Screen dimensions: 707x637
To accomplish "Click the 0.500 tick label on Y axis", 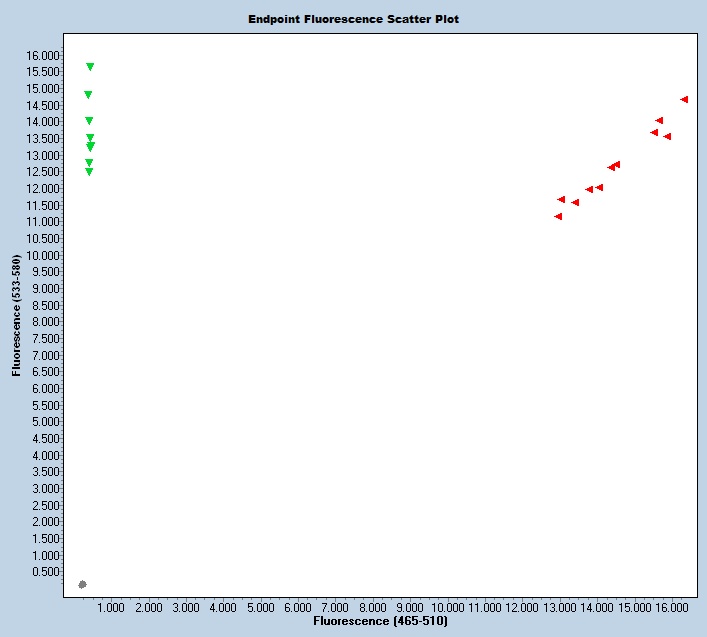I will coord(46,572).
